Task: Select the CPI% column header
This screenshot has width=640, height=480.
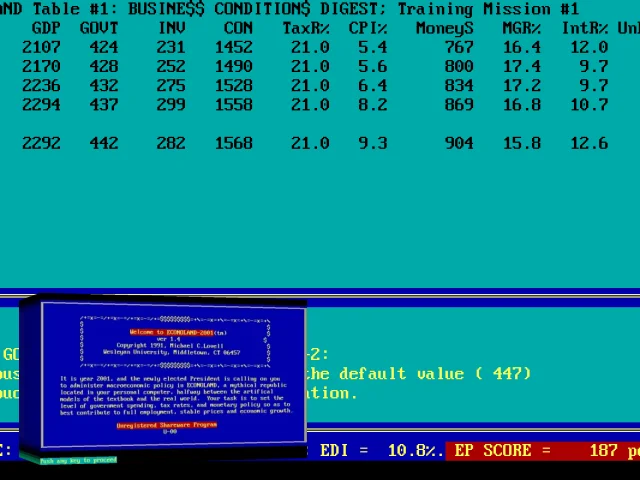Action: click(368, 28)
